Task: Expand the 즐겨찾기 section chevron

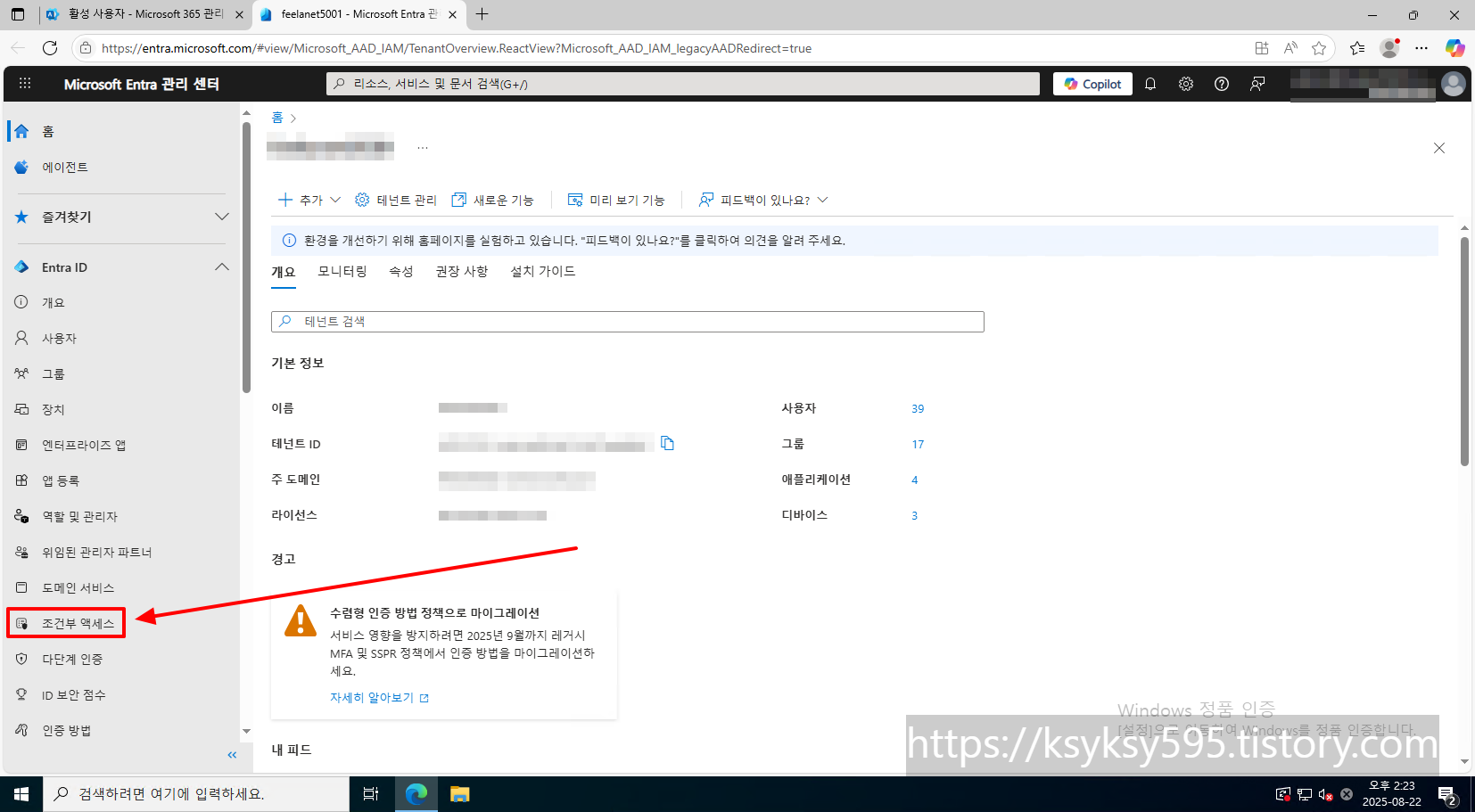Action: (222, 217)
